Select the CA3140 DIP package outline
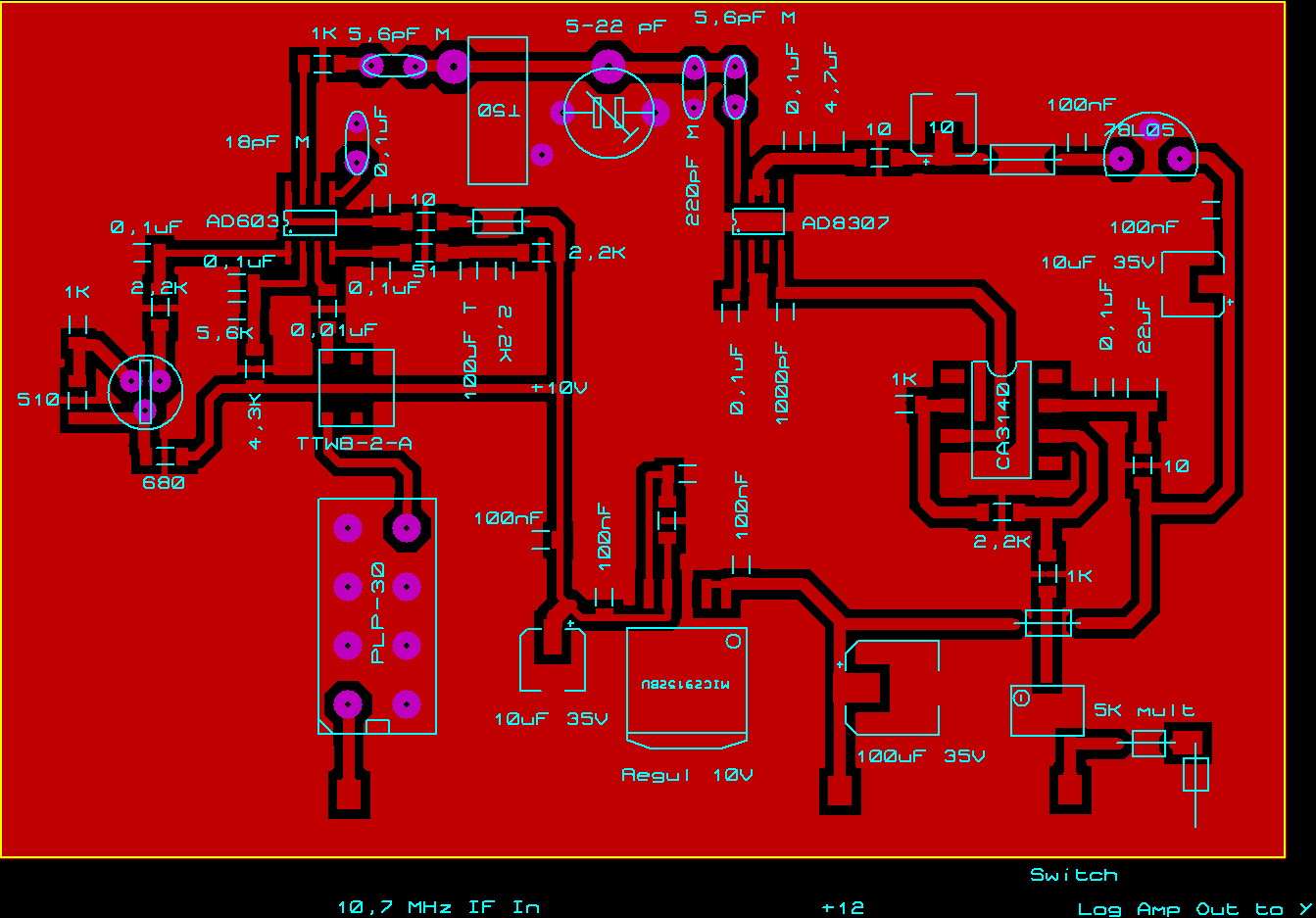The width and height of the screenshot is (1316, 918). [x=1001, y=419]
